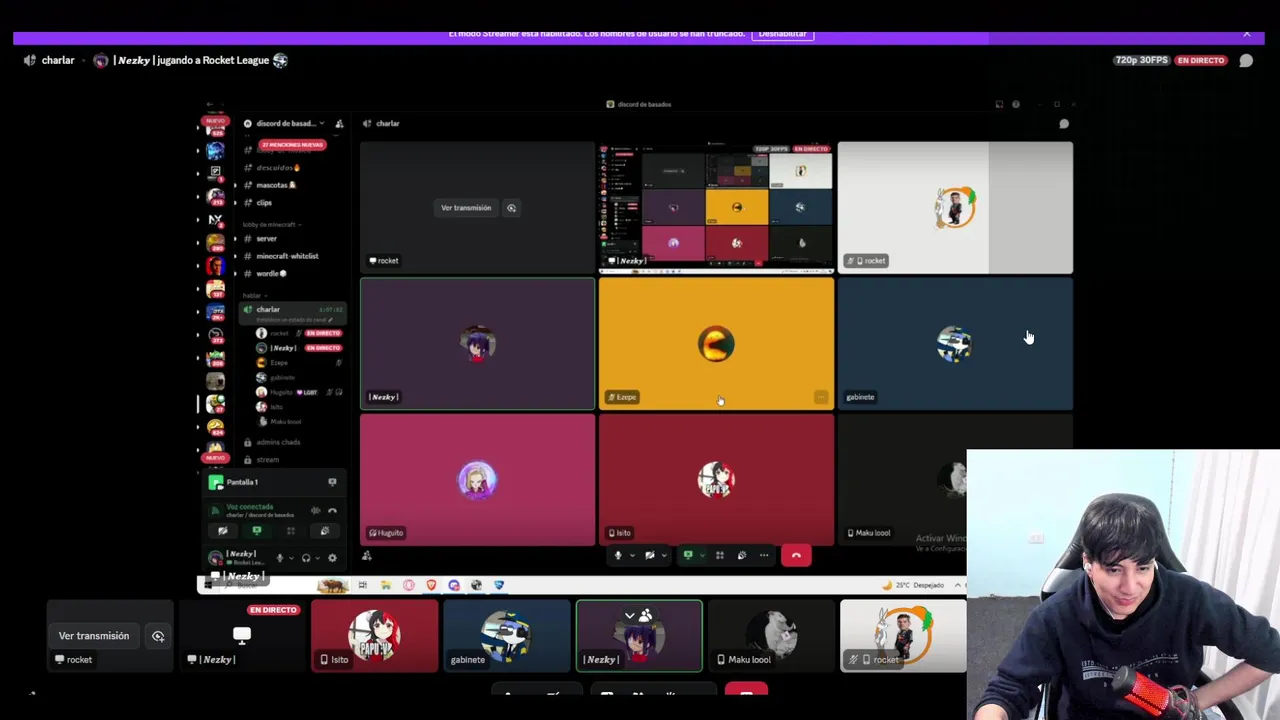Click the 27 menciones nuevas pill
Image resolution: width=1280 pixels, height=720 pixels.
[x=292, y=145]
